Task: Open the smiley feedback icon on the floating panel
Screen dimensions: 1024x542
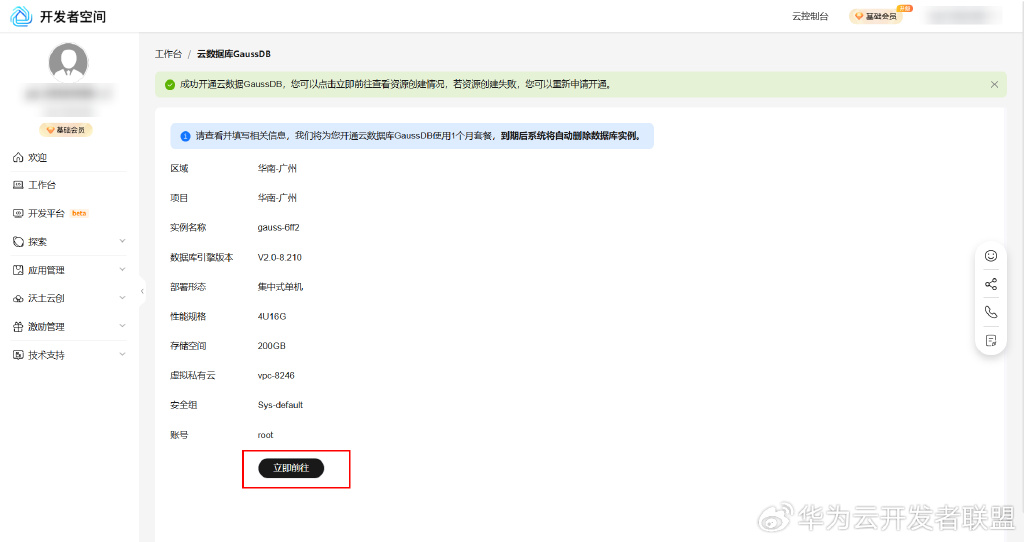Action: click(991, 255)
